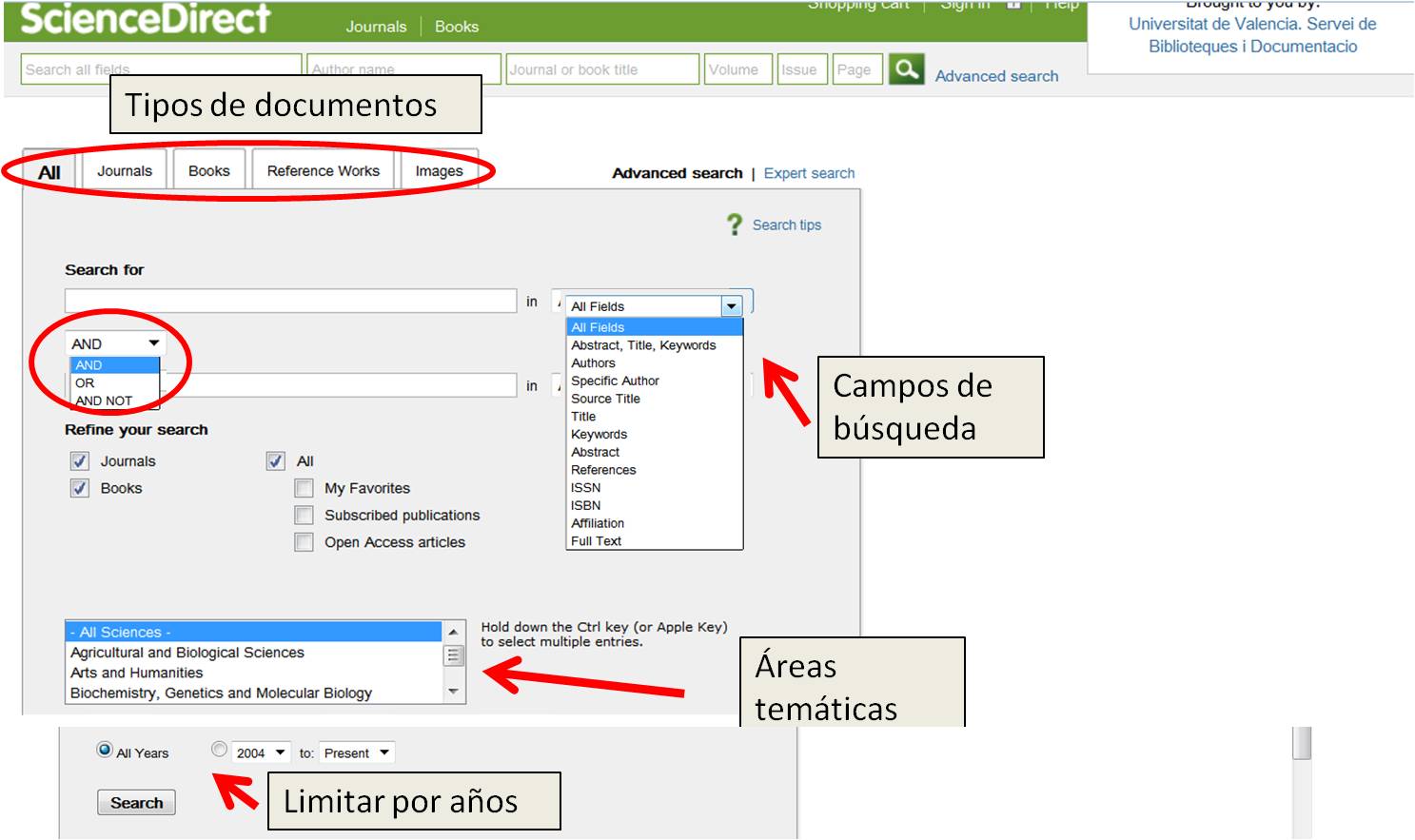Toggle the Books checkbox under Refine

tap(80, 488)
